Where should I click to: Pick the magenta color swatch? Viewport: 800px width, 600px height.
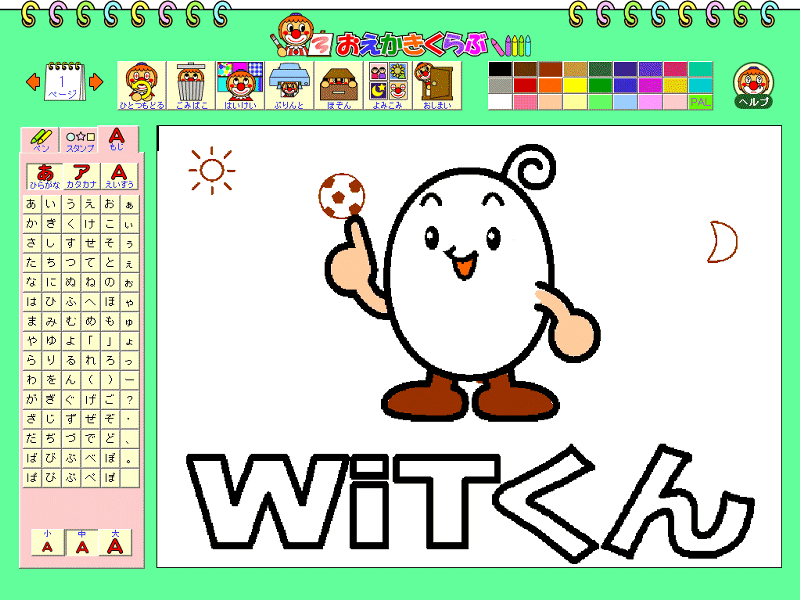tap(650, 85)
